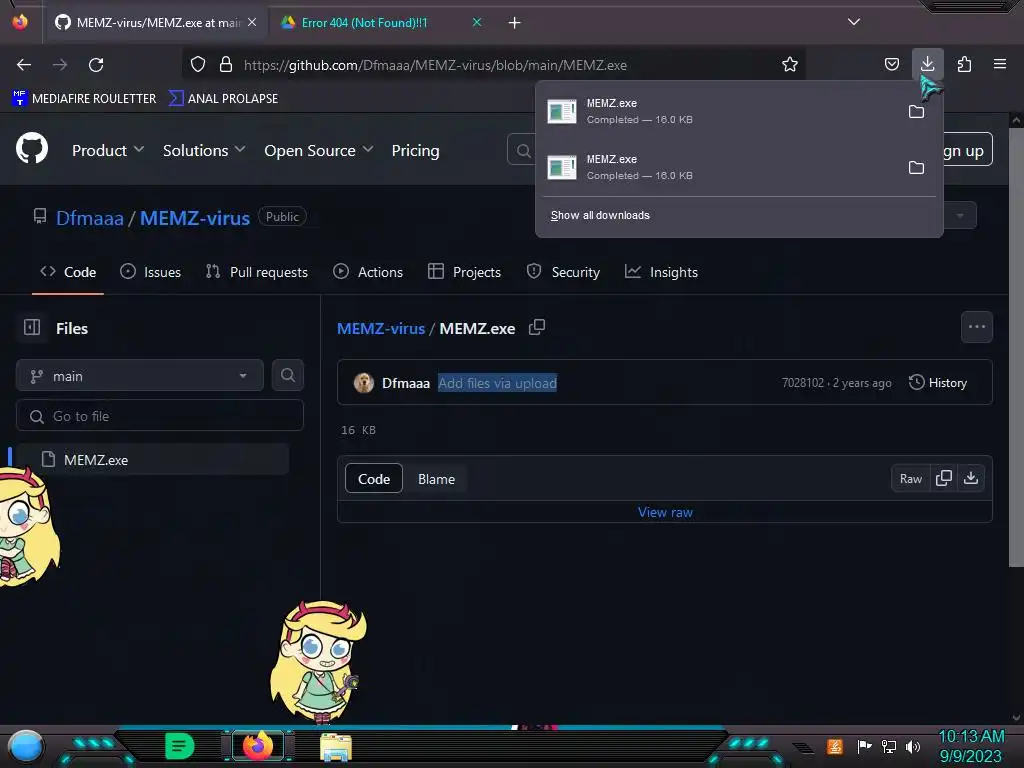Close the Error 404 tab
Image resolution: width=1024 pixels, height=768 pixels.
(x=477, y=22)
